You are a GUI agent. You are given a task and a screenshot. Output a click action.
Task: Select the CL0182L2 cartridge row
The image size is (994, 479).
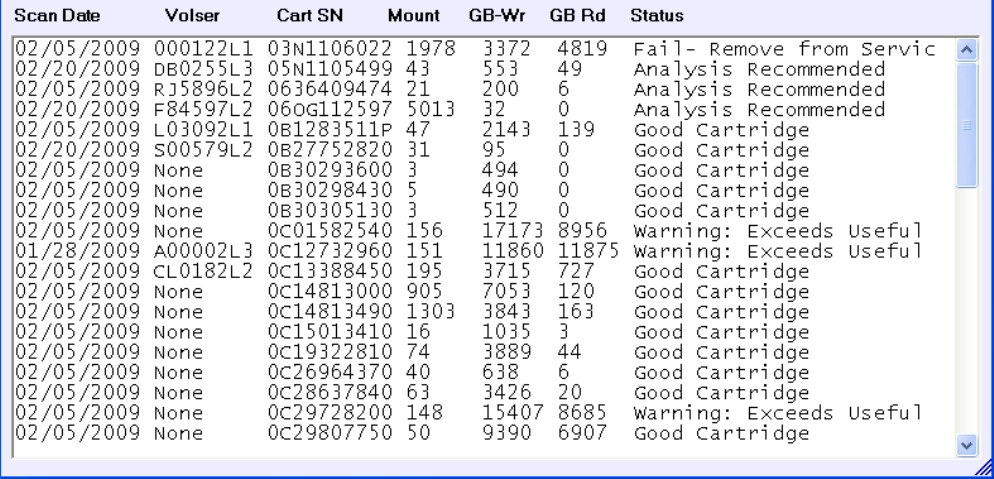484,271
